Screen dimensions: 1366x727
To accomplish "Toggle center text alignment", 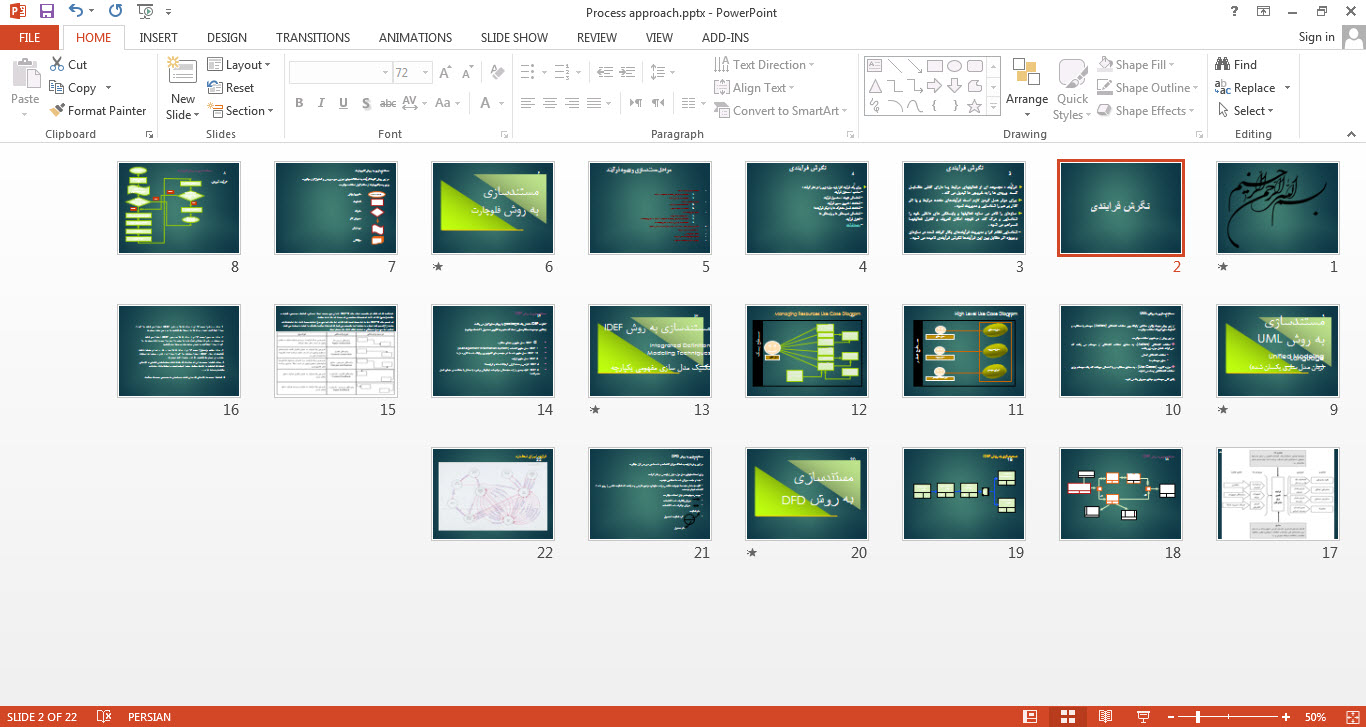I will 549,103.
